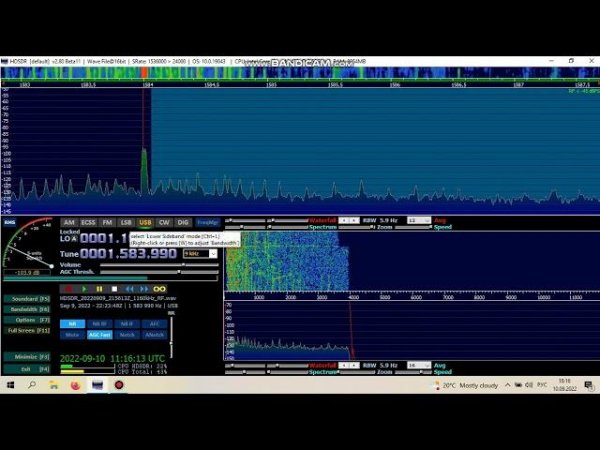This screenshot has height=450, width=600.
Task: Click the upper RBW stepper arrows
Action: click(x=349, y=220)
